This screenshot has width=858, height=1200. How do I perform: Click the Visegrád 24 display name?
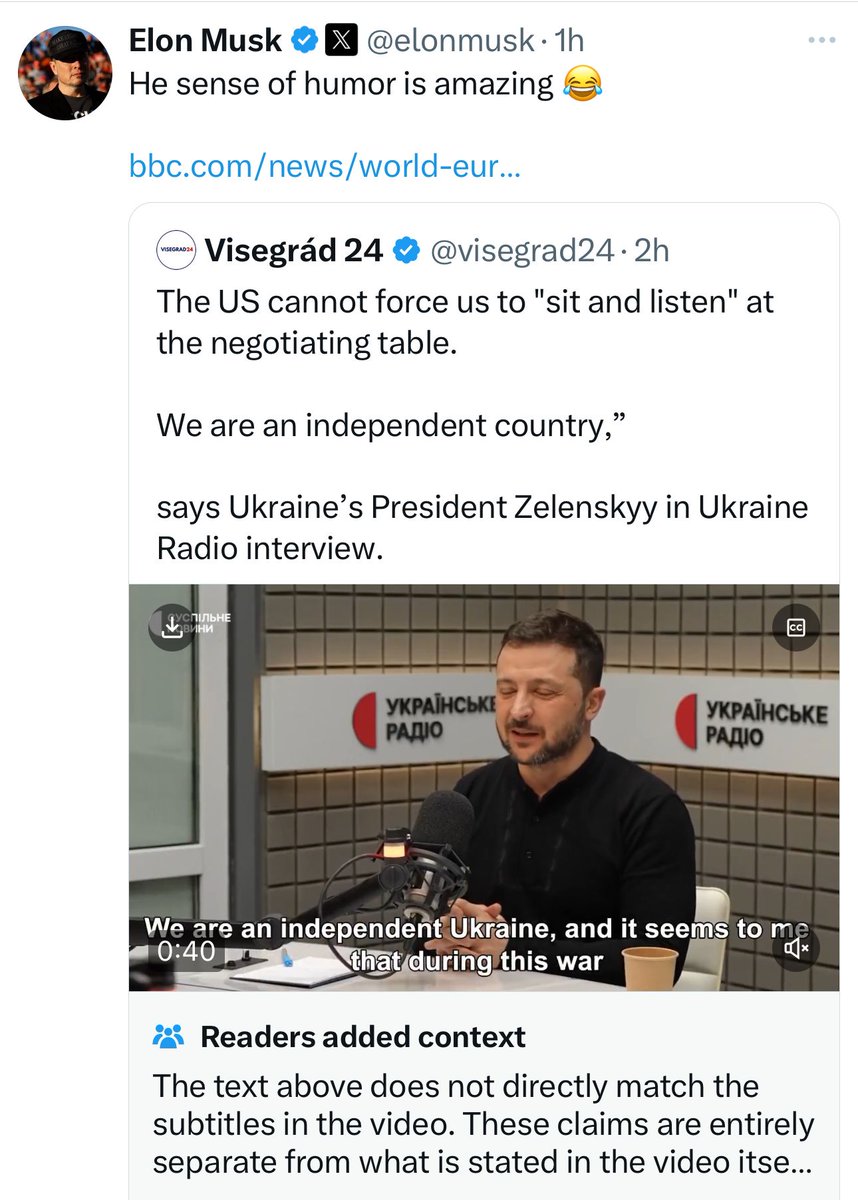point(294,251)
